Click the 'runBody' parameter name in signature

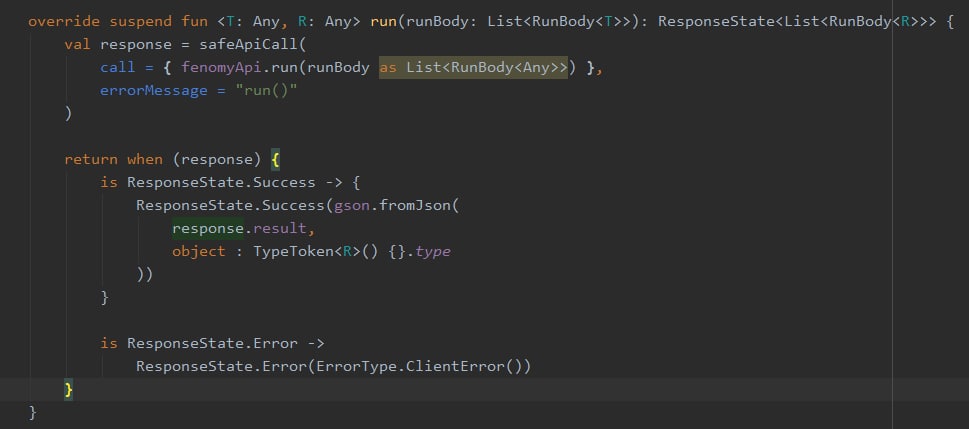click(437, 22)
